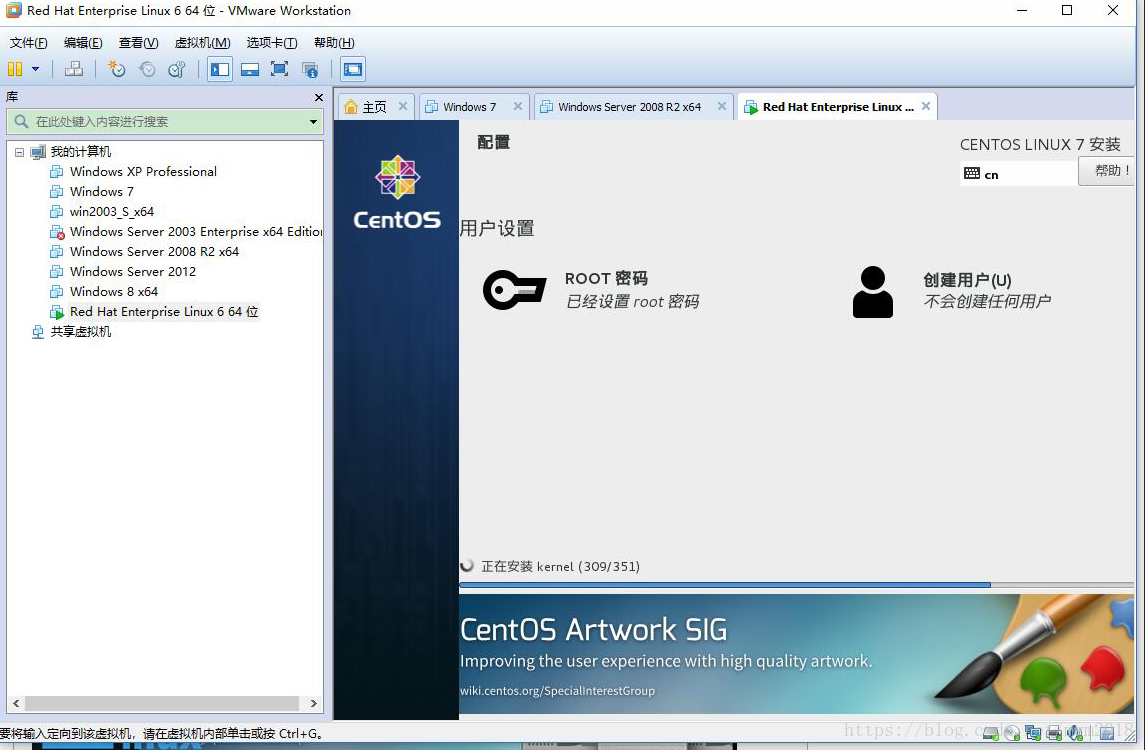Open the 查看(V) menu
This screenshot has height=750, width=1145.
point(139,42)
